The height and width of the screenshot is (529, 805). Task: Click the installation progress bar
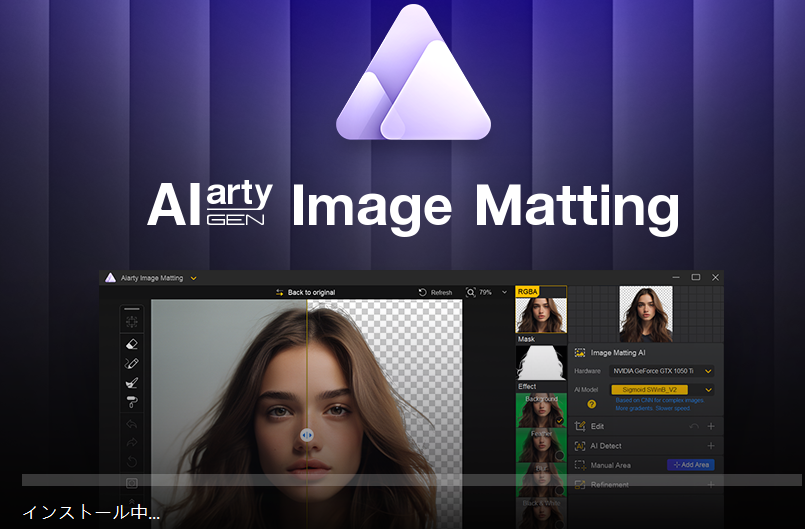(x=411, y=480)
